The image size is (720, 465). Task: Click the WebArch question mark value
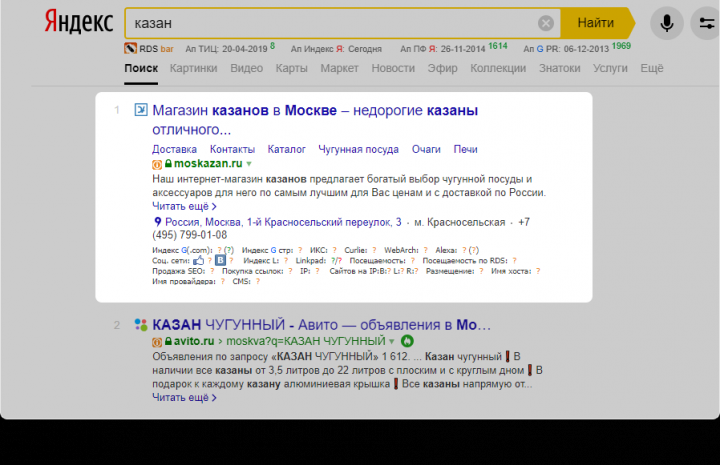pyautogui.click(x=425, y=250)
